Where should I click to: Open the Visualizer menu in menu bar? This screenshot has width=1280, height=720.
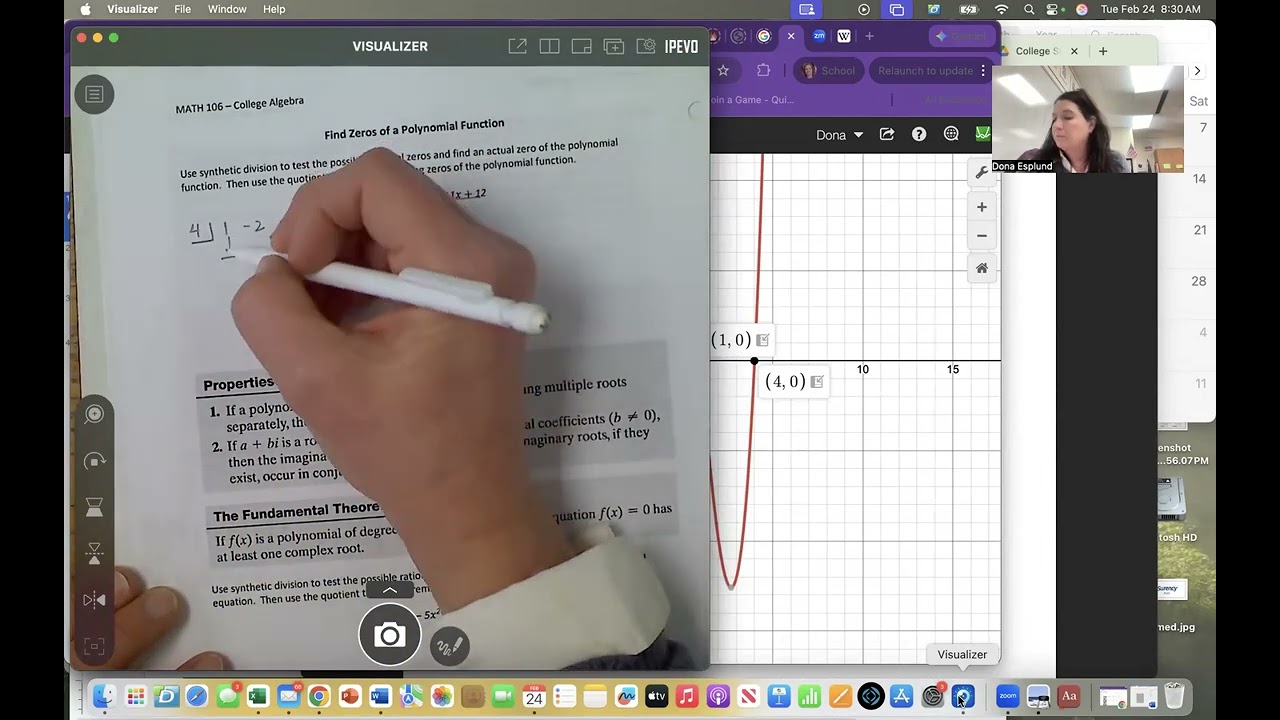point(132,9)
